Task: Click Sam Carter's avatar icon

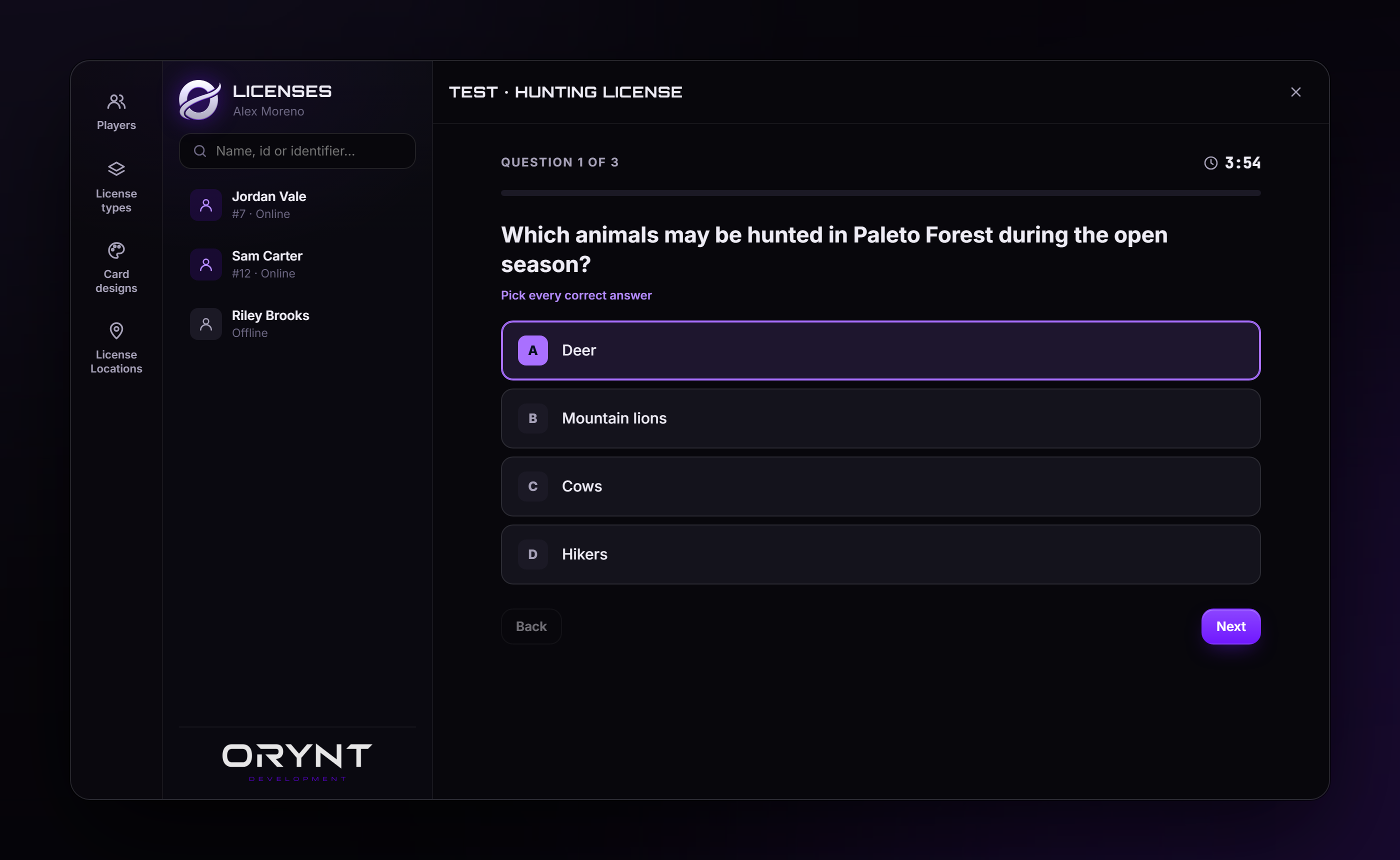Action: (206, 264)
